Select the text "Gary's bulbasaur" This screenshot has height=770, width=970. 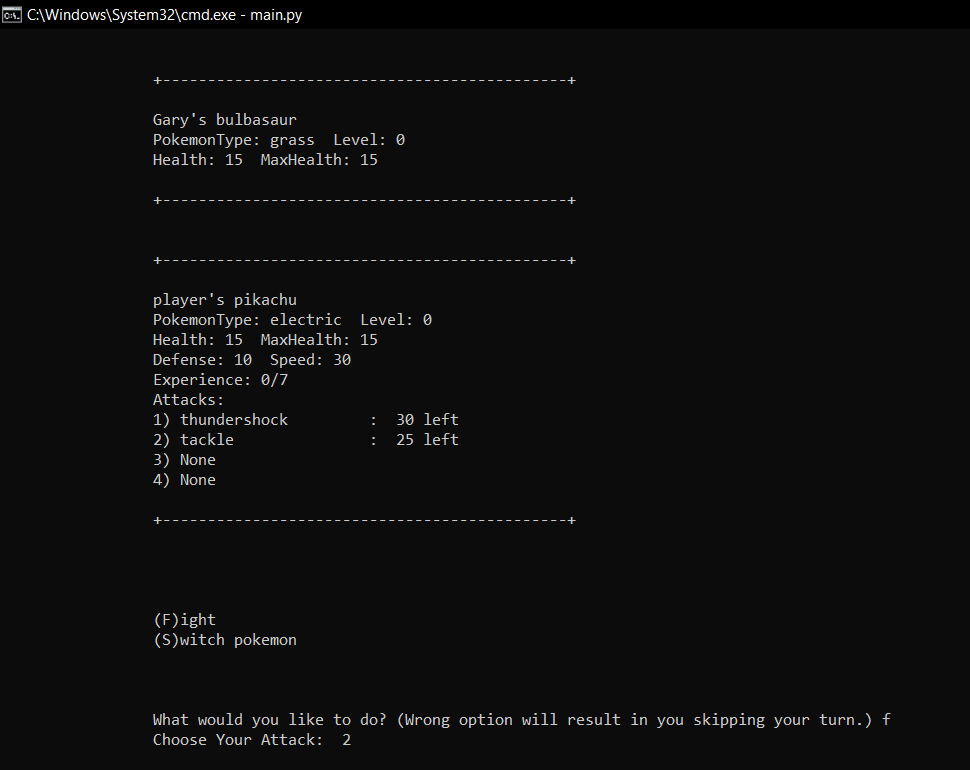225,119
